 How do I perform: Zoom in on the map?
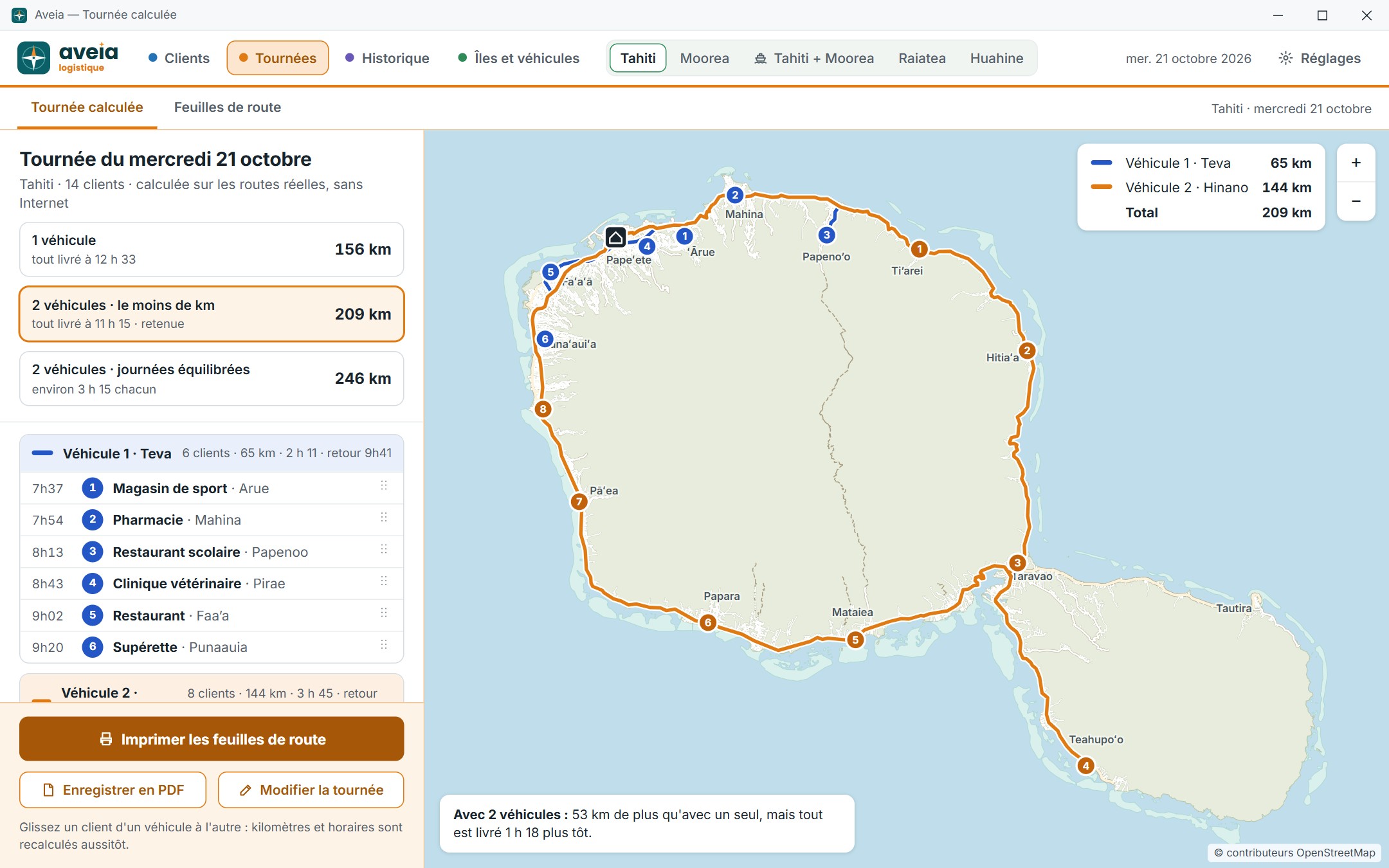coord(1356,163)
